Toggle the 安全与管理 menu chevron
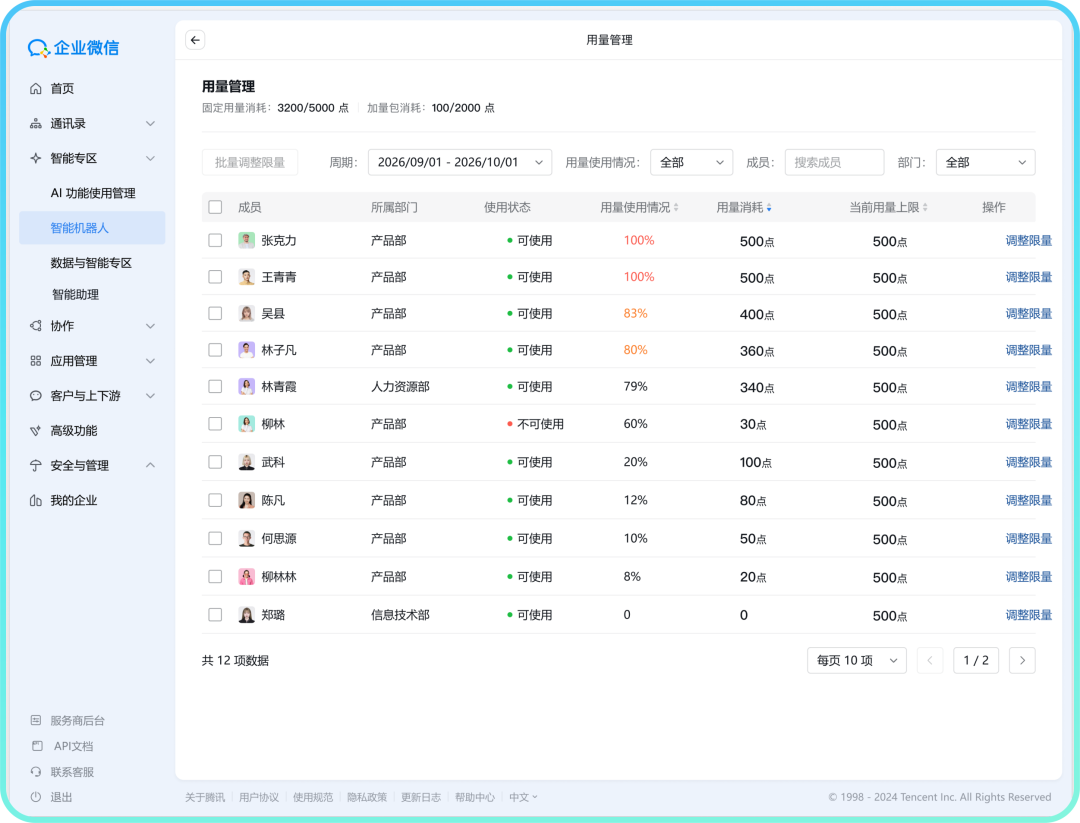This screenshot has width=1080, height=823. pos(150,466)
